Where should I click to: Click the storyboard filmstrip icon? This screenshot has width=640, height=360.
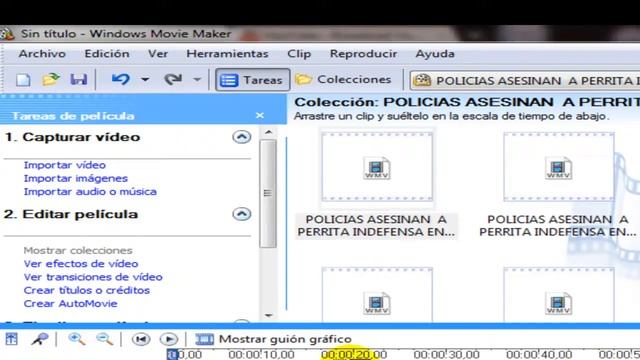[204, 339]
